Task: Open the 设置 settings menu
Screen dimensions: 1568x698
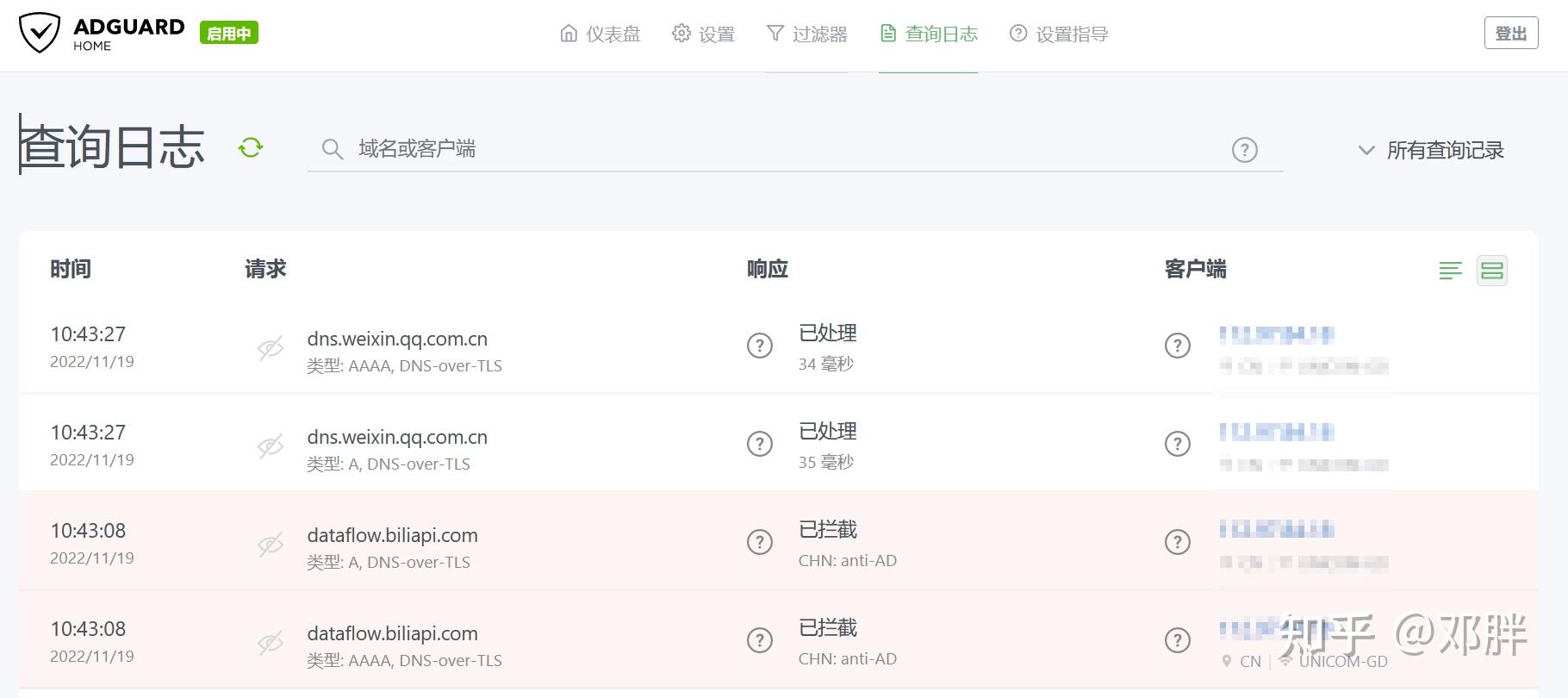Action: (703, 34)
